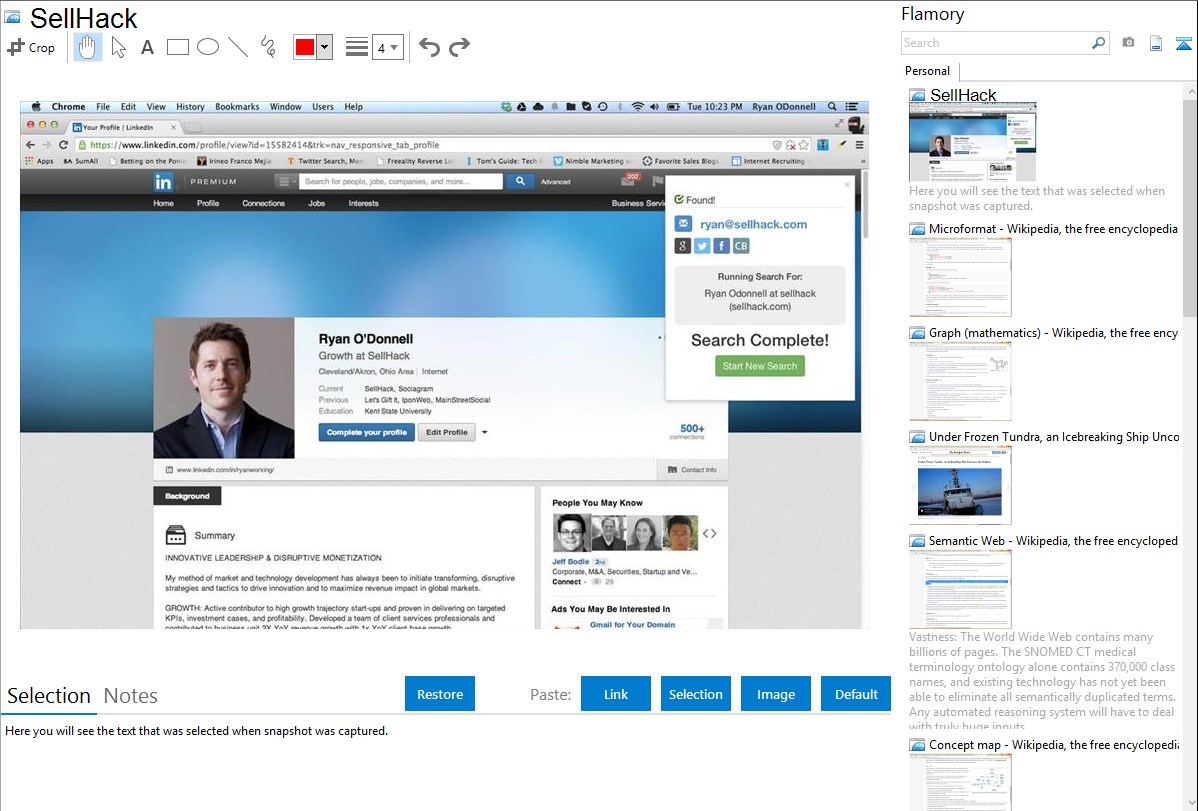
Task: Take a snapshot with camera icon
Action: (1128, 43)
